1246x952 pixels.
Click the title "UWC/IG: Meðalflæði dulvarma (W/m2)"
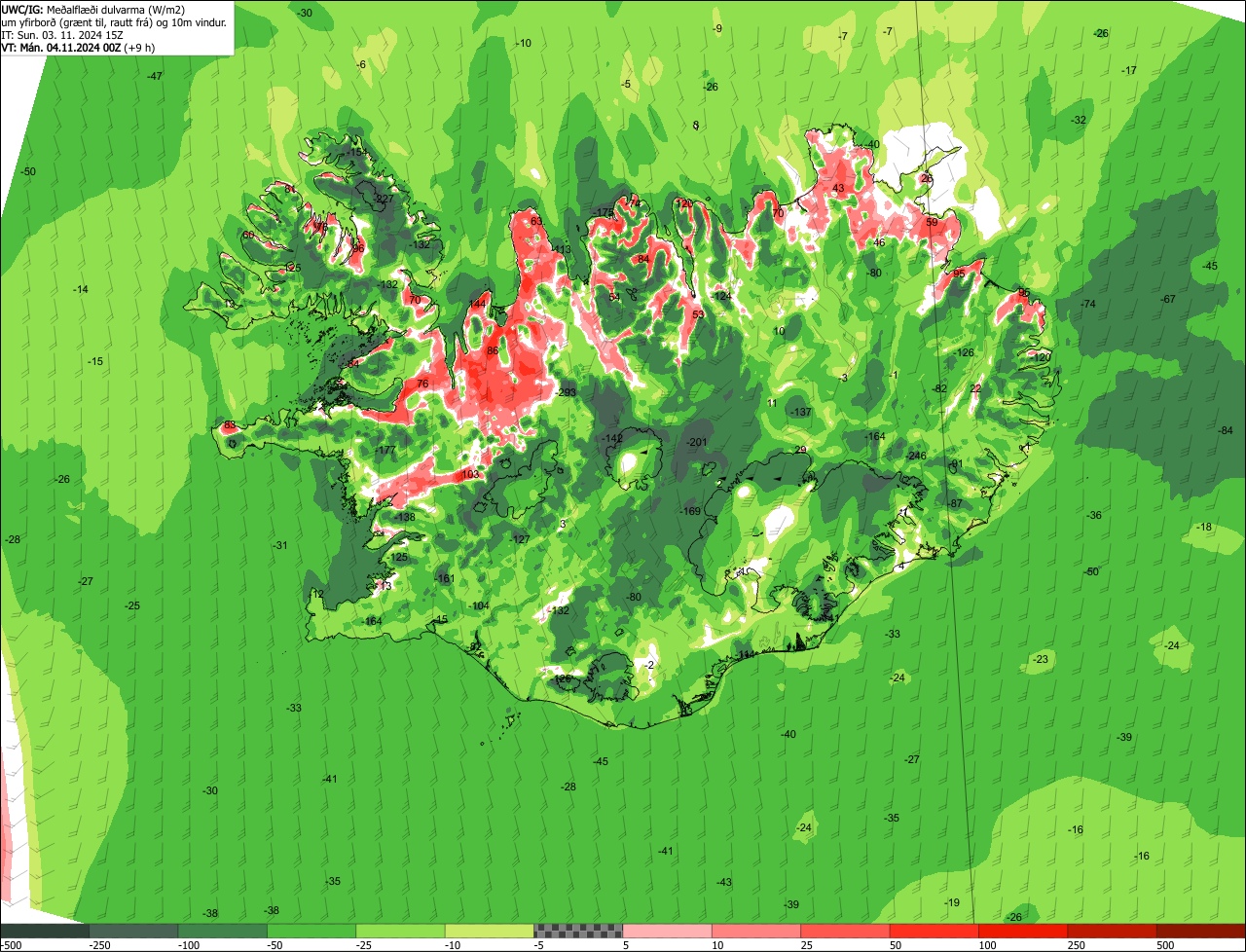point(93,9)
